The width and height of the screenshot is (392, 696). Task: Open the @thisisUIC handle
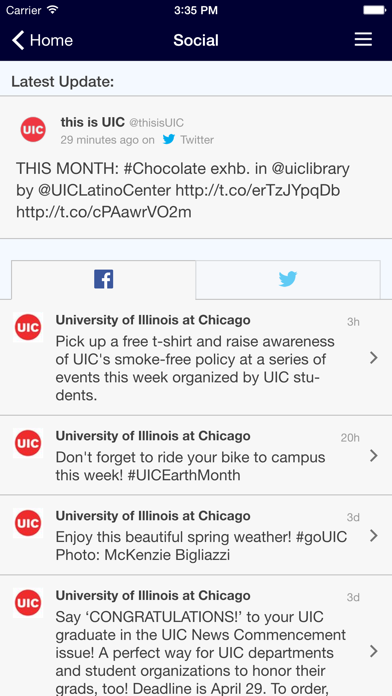point(156,123)
